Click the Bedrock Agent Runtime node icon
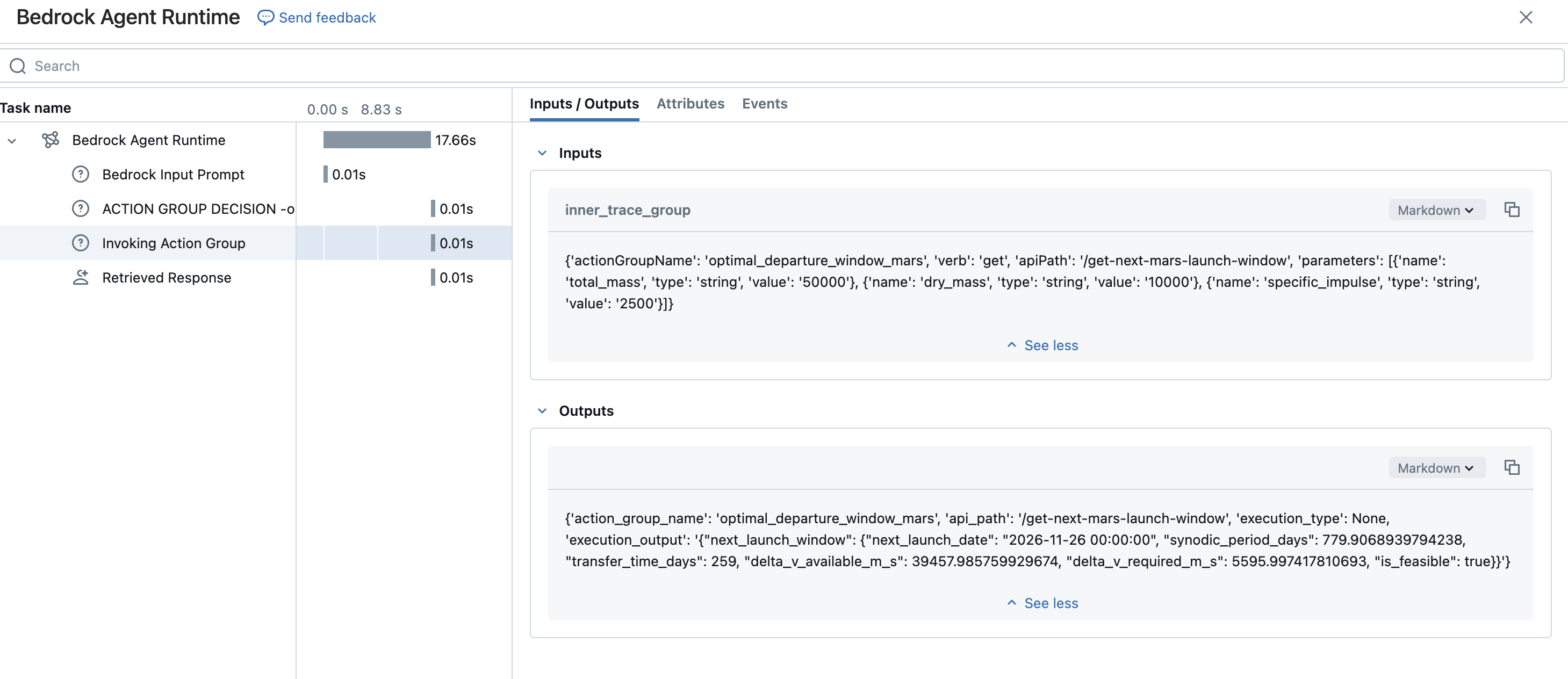Viewport: 1568px width, 679px height. (51, 140)
